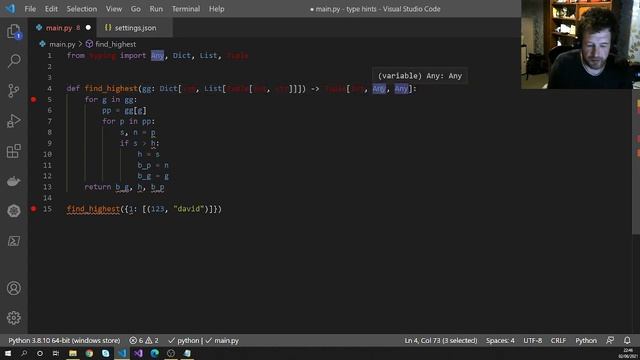
Task: Toggle breakpoint on line 15
Action: click(33, 209)
